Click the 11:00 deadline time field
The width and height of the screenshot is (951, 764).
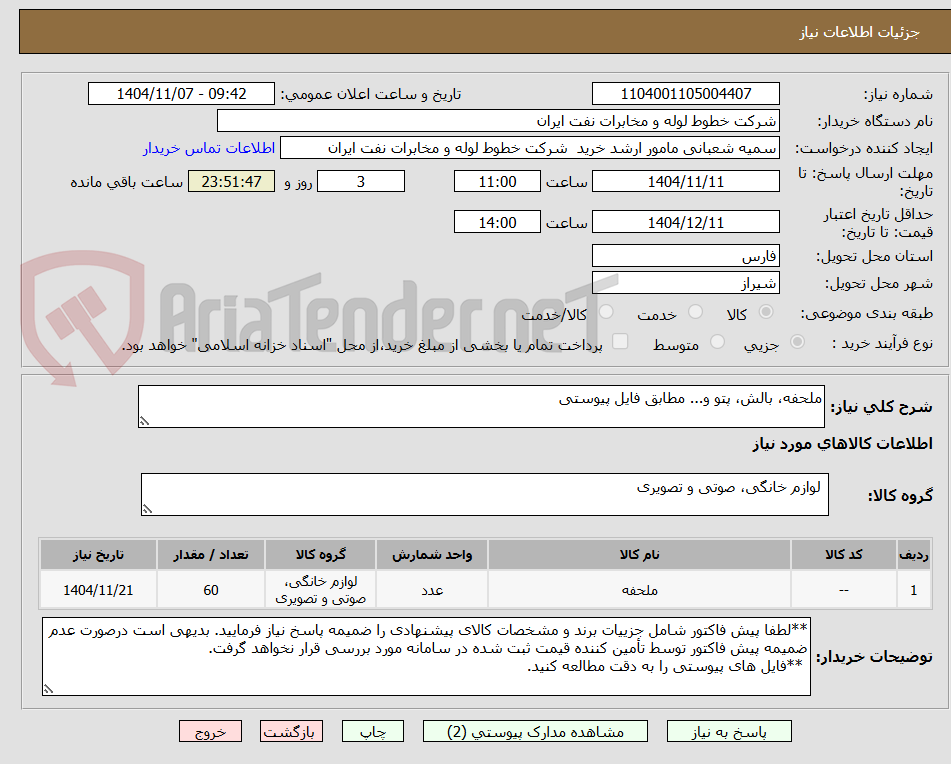497,181
